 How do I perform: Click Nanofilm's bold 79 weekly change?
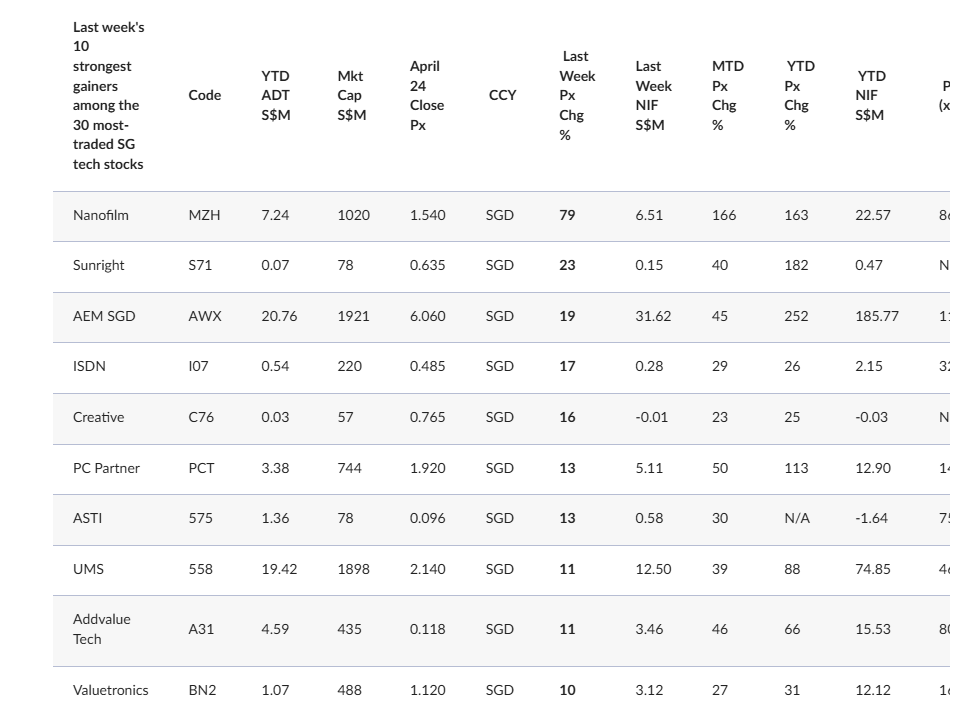coord(567,215)
